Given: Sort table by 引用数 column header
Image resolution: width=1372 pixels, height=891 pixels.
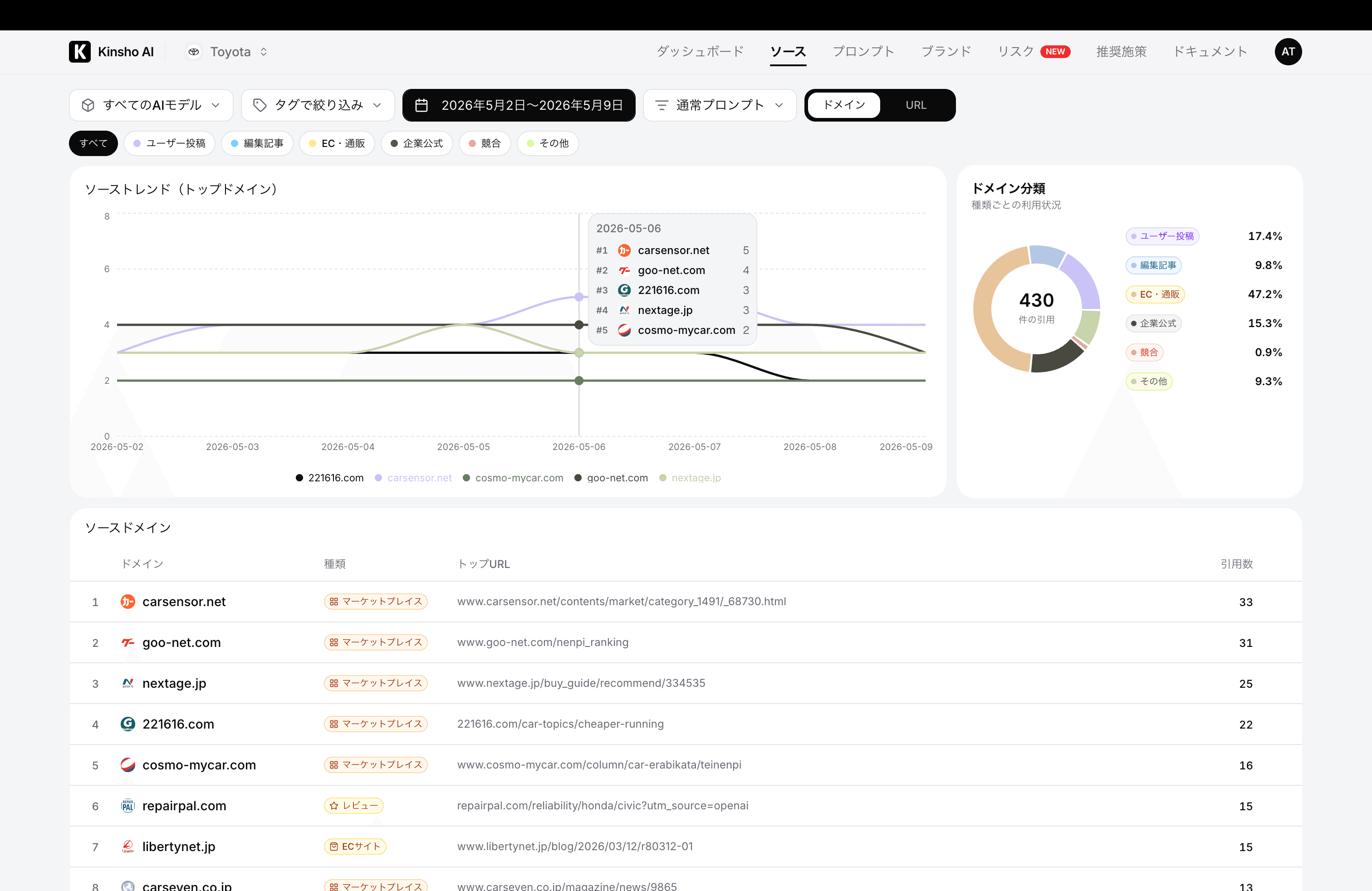Looking at the screenshot, I should tap(1236, 563).
